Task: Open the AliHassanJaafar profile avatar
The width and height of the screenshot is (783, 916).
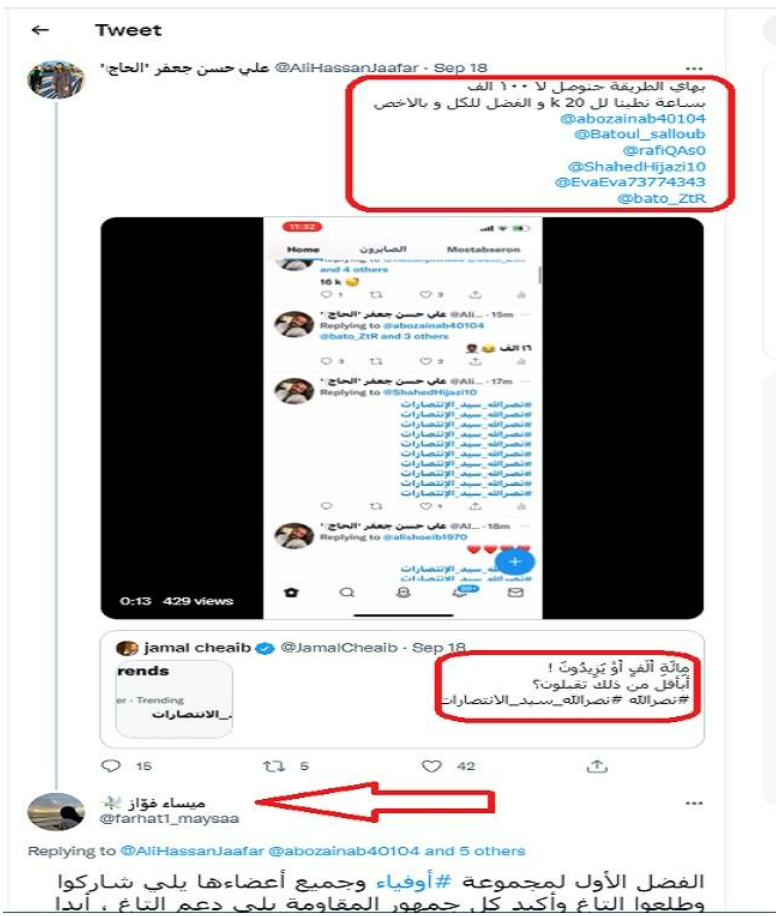Action: [56, 79]
